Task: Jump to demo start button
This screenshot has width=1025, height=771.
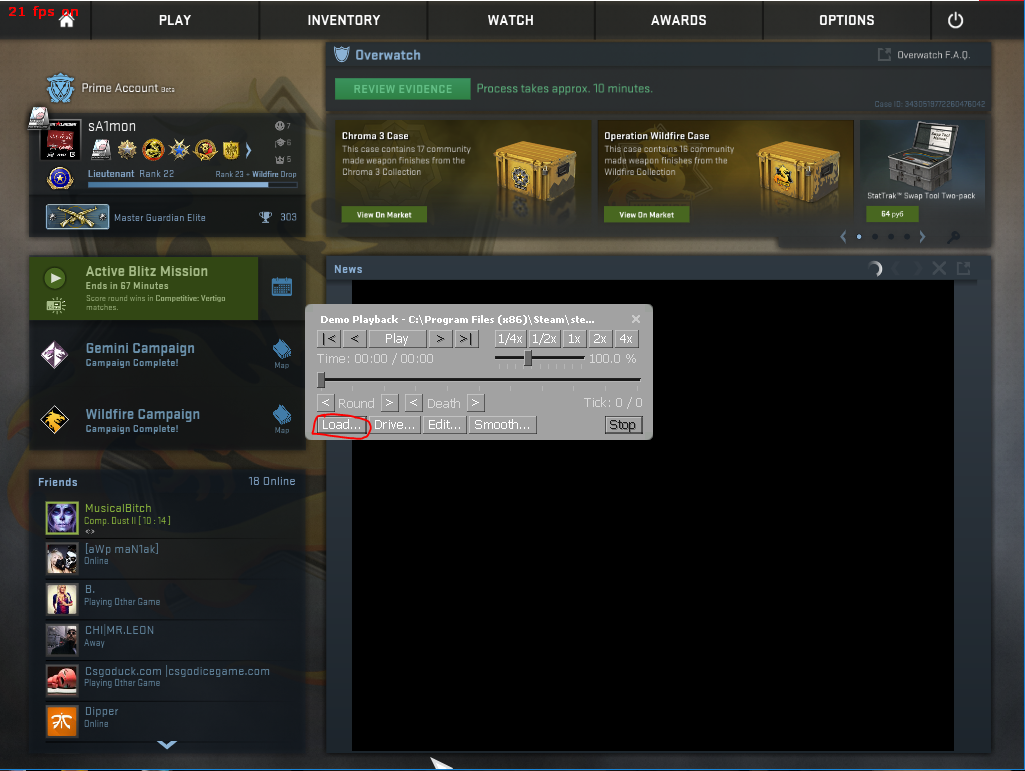Action: pos(329,339)
